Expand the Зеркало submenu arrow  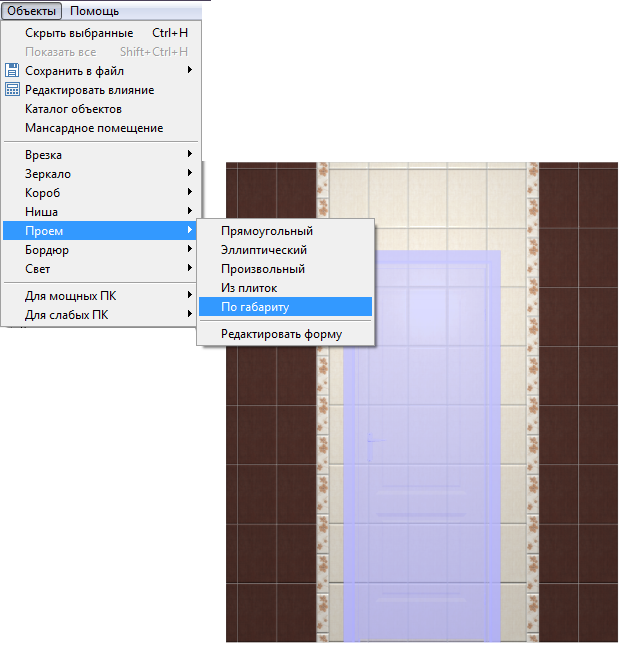pyautogui.click(x=190, y=172)
